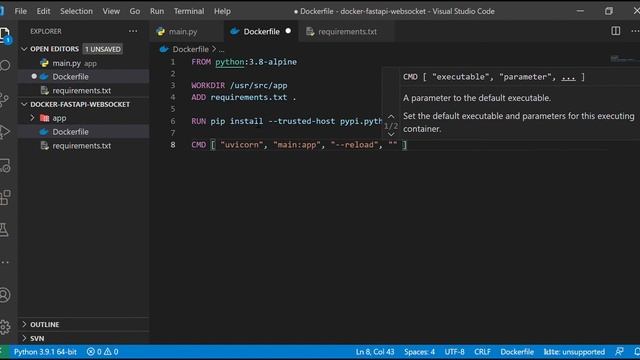Open the Search activity bar icon
640x360 pixels.
[5, 65]
